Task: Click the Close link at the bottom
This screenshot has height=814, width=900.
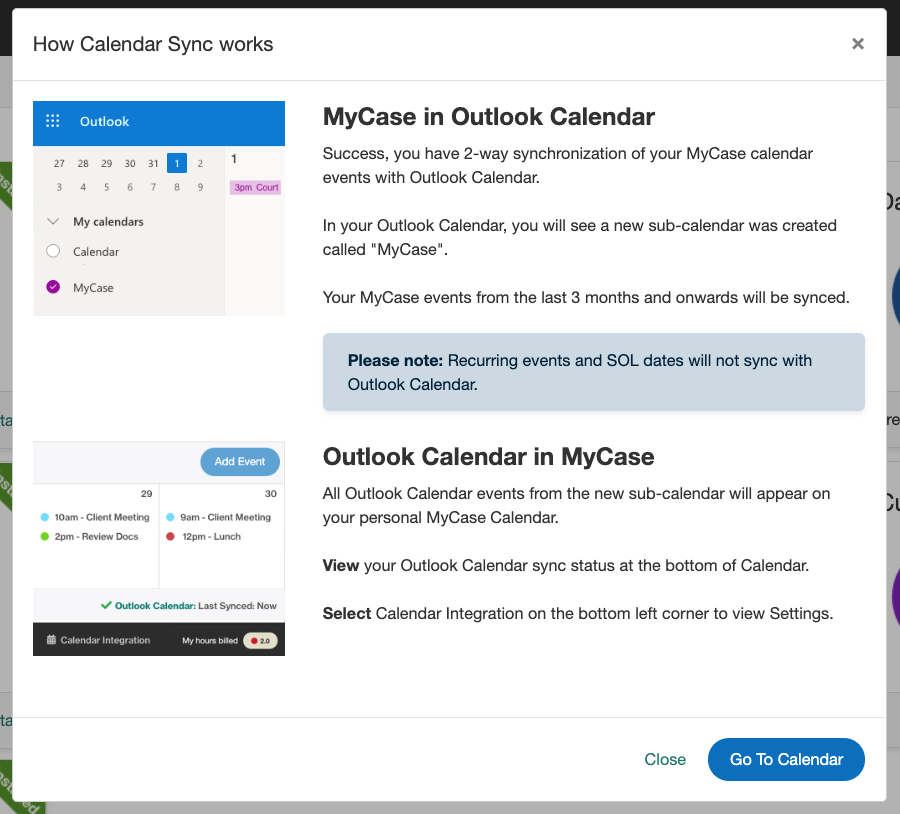Action: [665, 759]
